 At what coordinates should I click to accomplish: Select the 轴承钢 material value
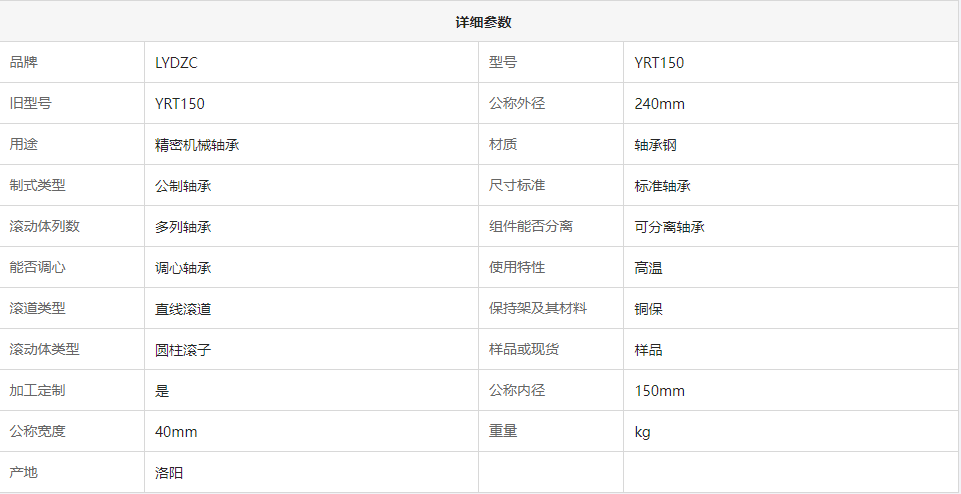[656, 145]
